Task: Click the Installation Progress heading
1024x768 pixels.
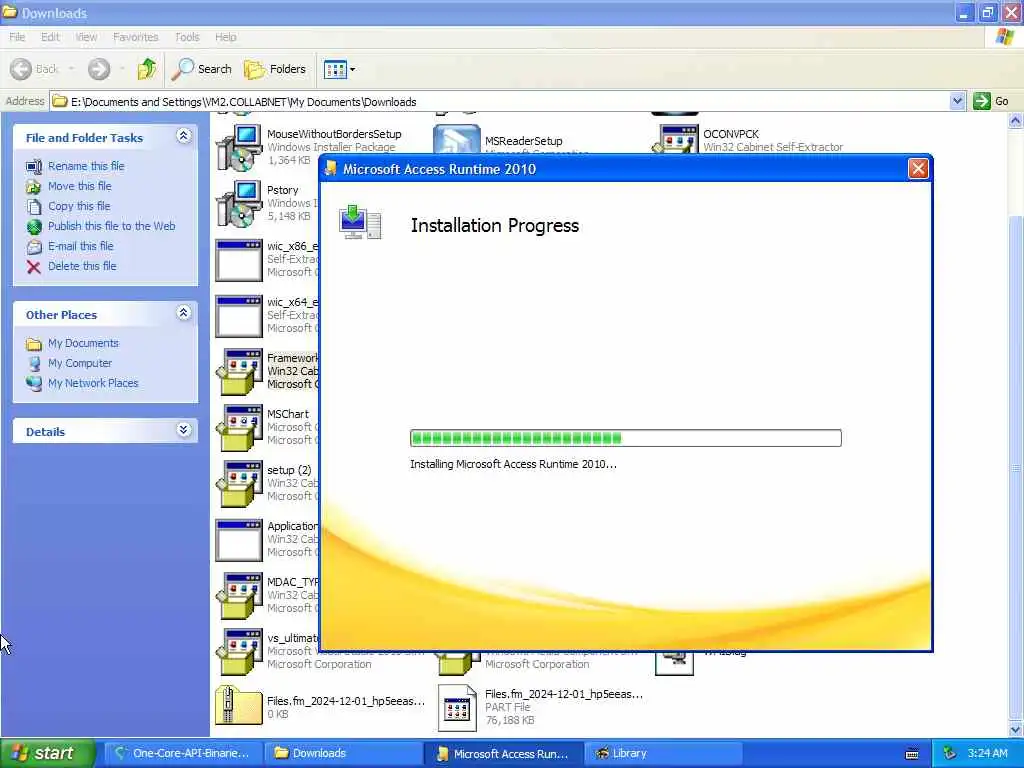Action: pos(494,225)
